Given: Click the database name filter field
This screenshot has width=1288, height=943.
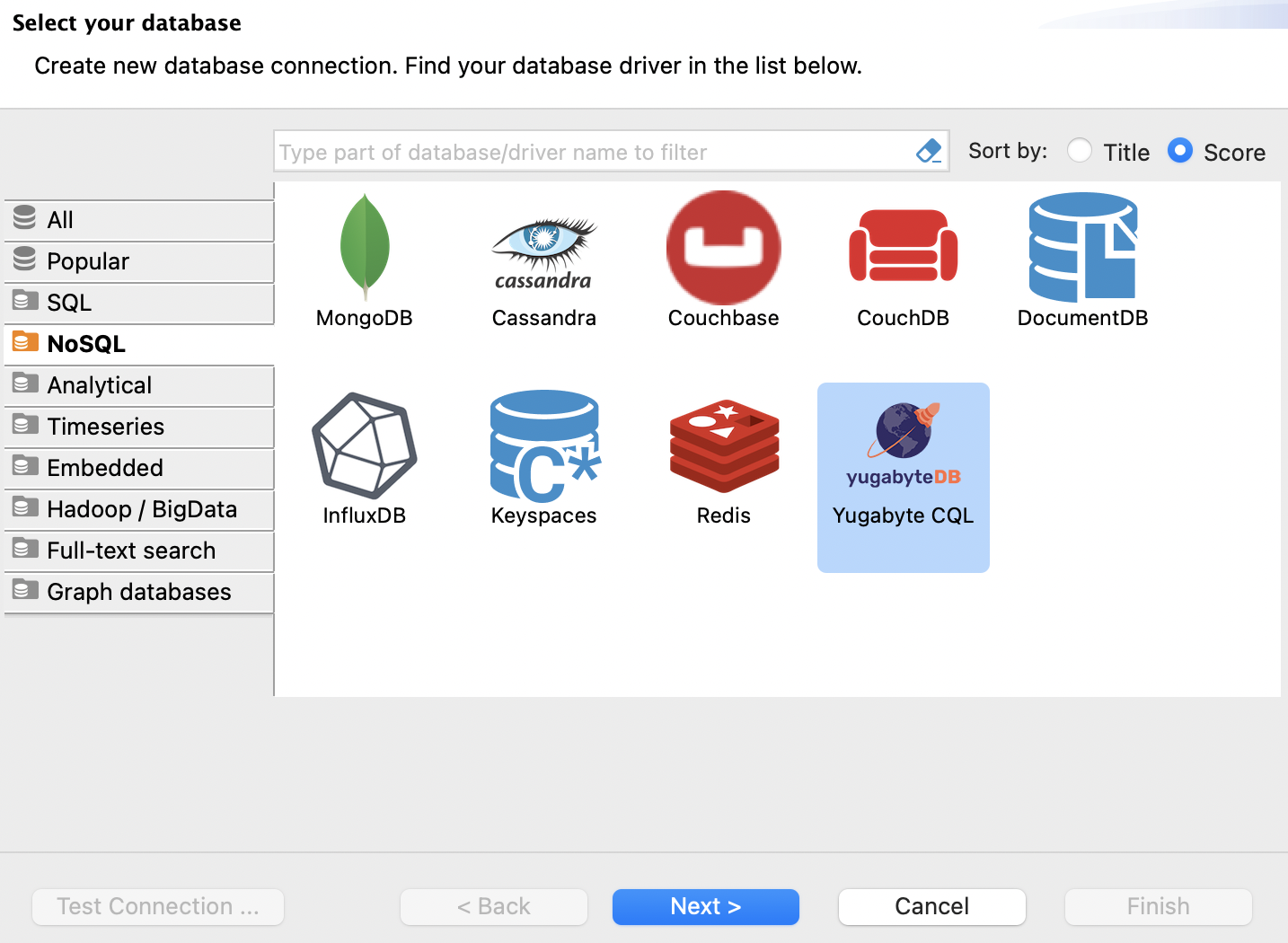Looking at the screenshot, I should [x=593, y=151].
